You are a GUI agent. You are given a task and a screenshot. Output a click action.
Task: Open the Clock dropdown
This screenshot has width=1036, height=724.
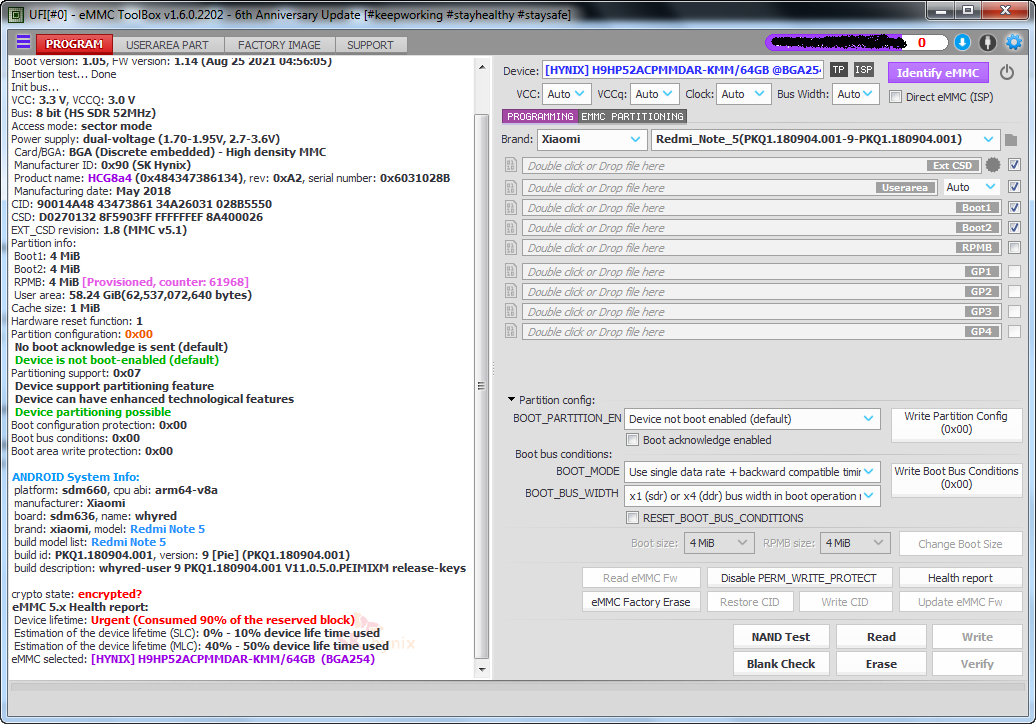743,94
